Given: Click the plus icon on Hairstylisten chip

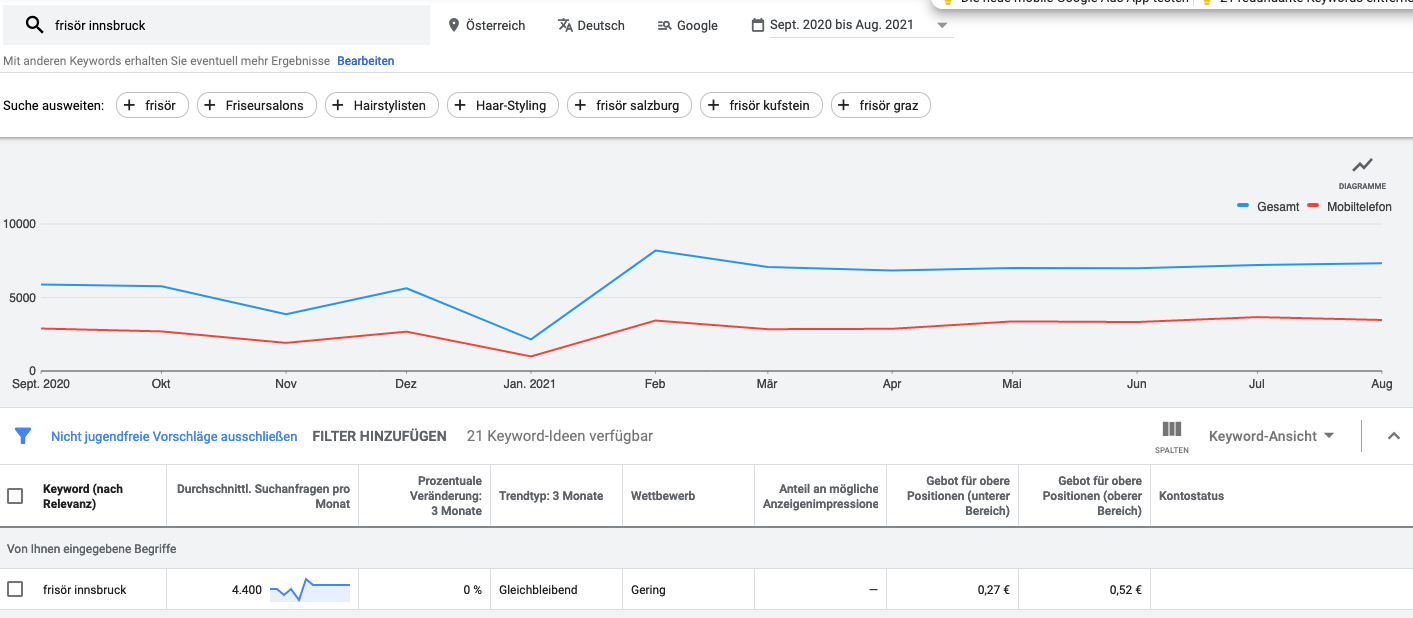Looking at the screenshot, I should (x=338, y=105).
